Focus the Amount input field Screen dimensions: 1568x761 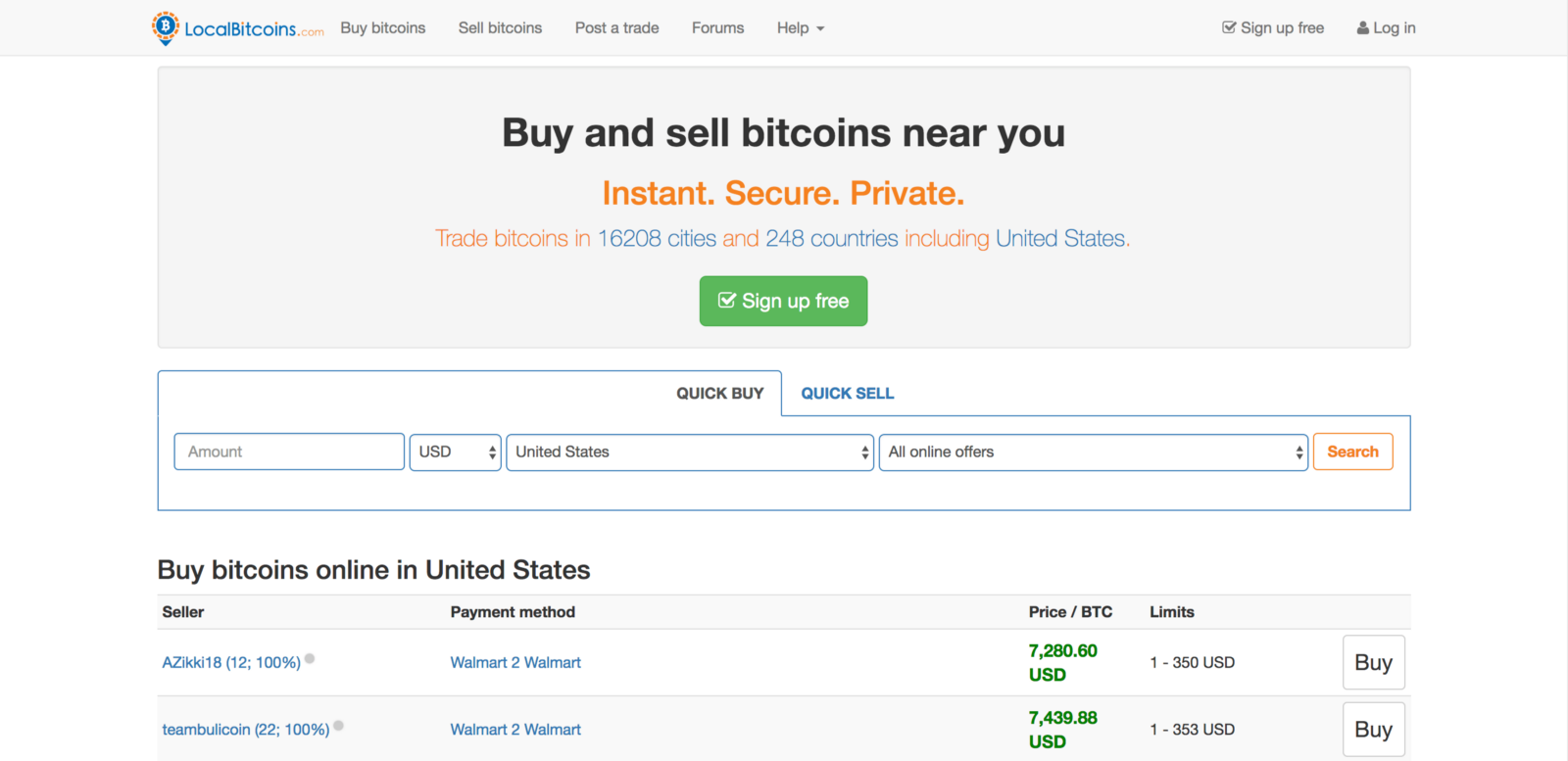(289, 452)
